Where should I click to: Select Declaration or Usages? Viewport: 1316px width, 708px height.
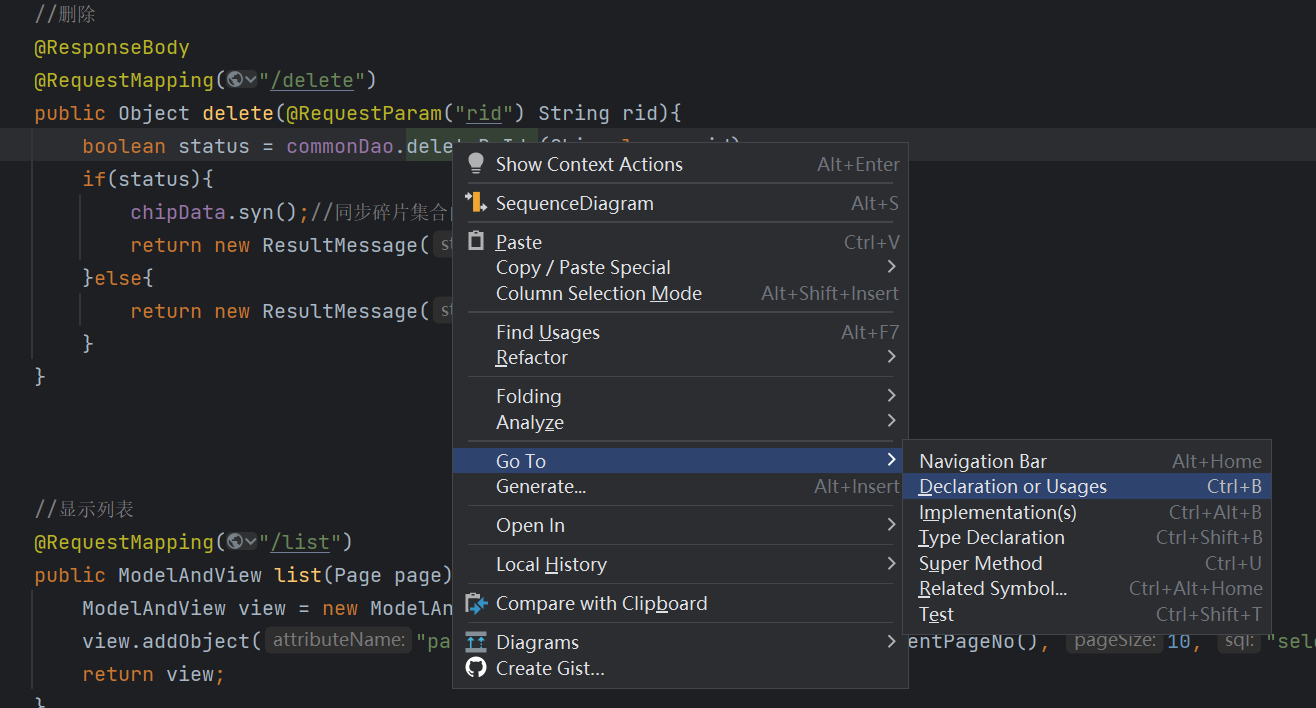(x=1013, y=487)
